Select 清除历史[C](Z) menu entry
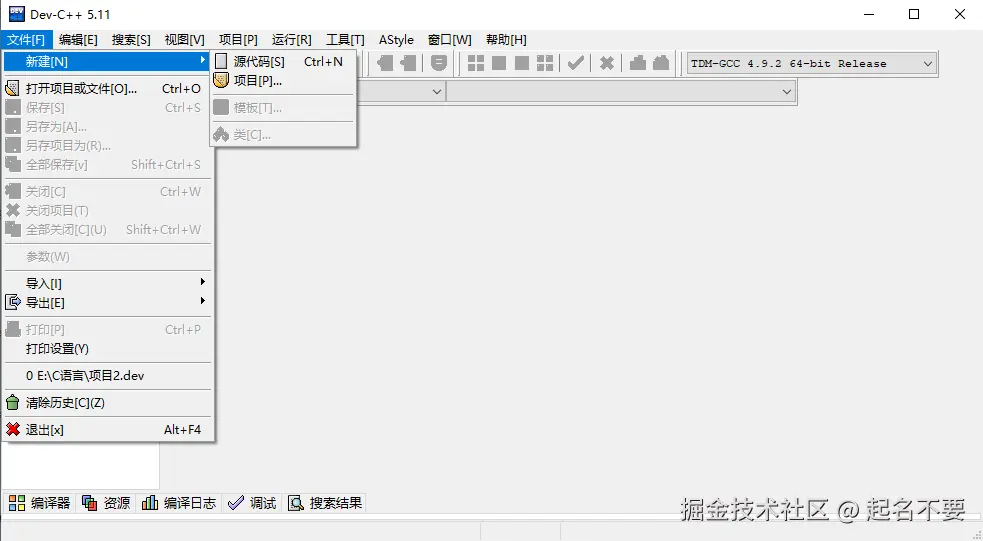 [108, 402]
